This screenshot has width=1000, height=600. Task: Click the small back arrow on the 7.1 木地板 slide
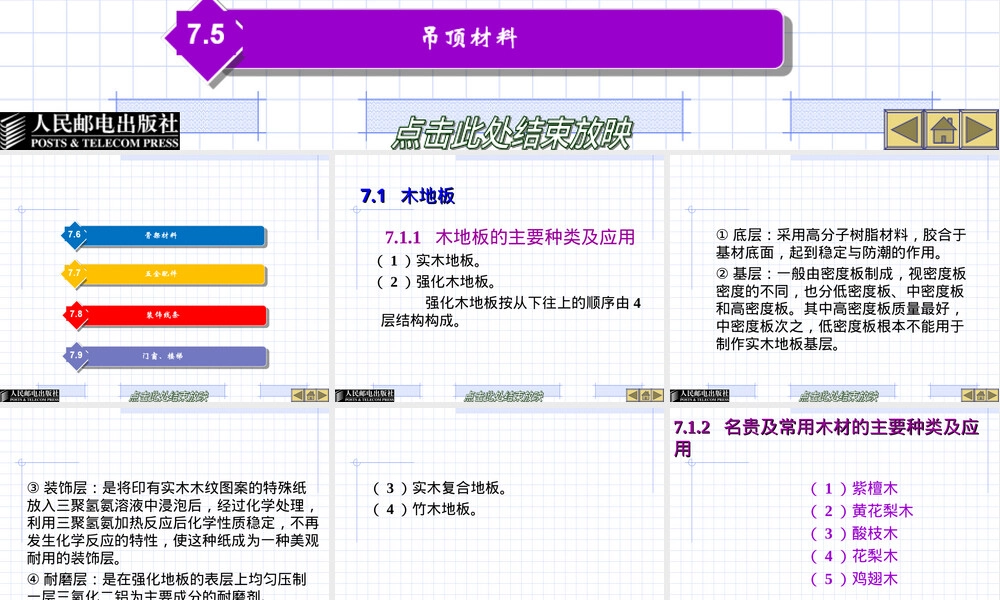tap(633, 395)
